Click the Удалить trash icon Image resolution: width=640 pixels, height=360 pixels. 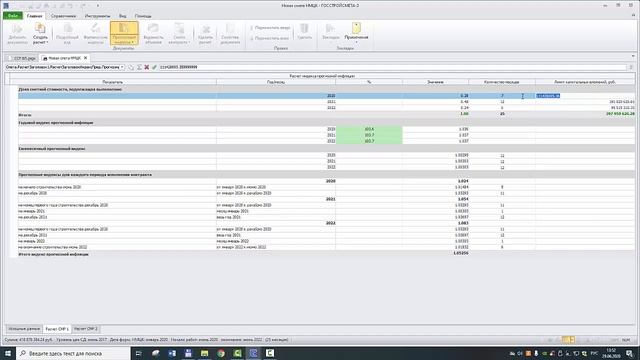pyautogui.click(x=304, y=31)
